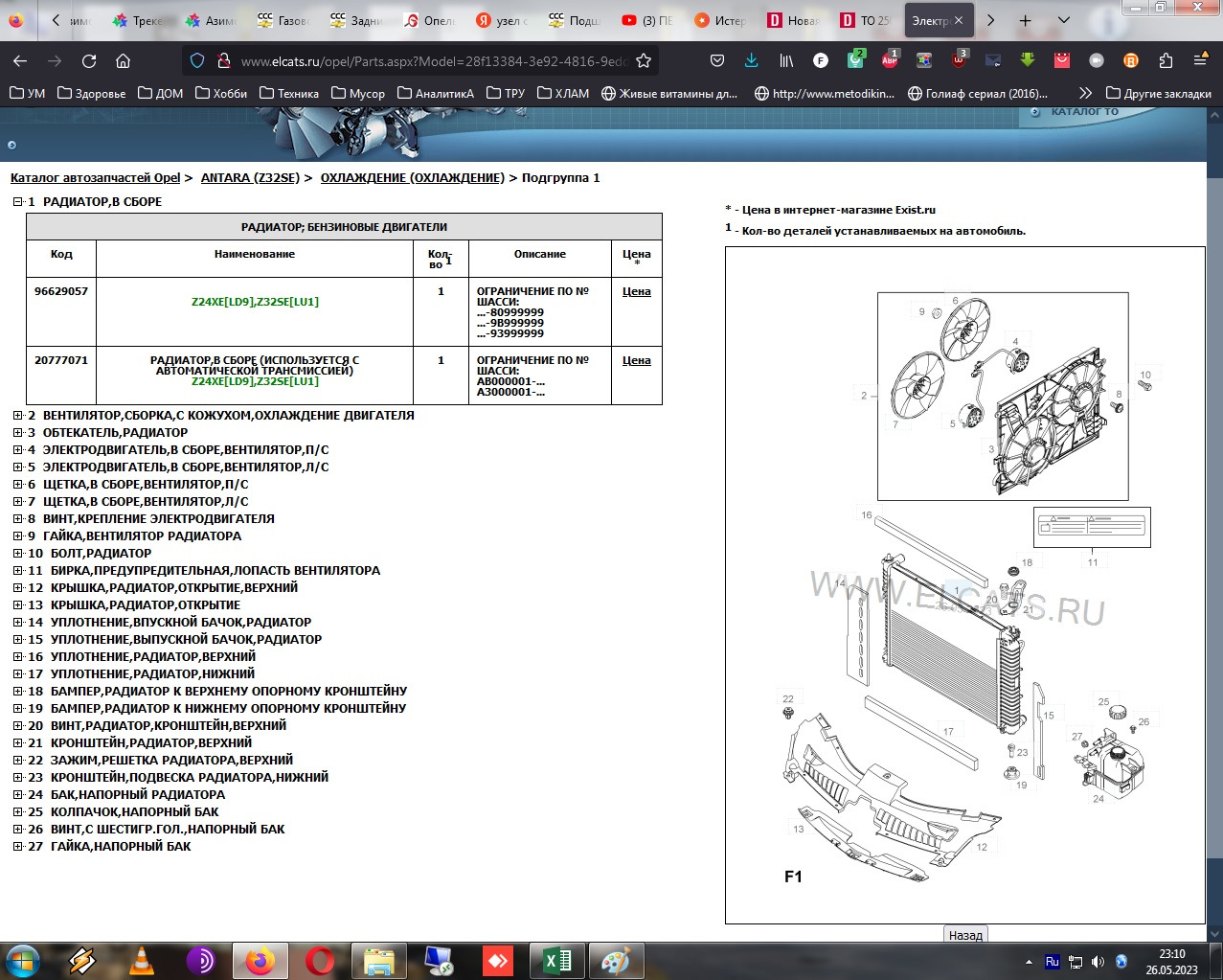Open the Firefox hamburger application menu

click(x=1200, y=60)
